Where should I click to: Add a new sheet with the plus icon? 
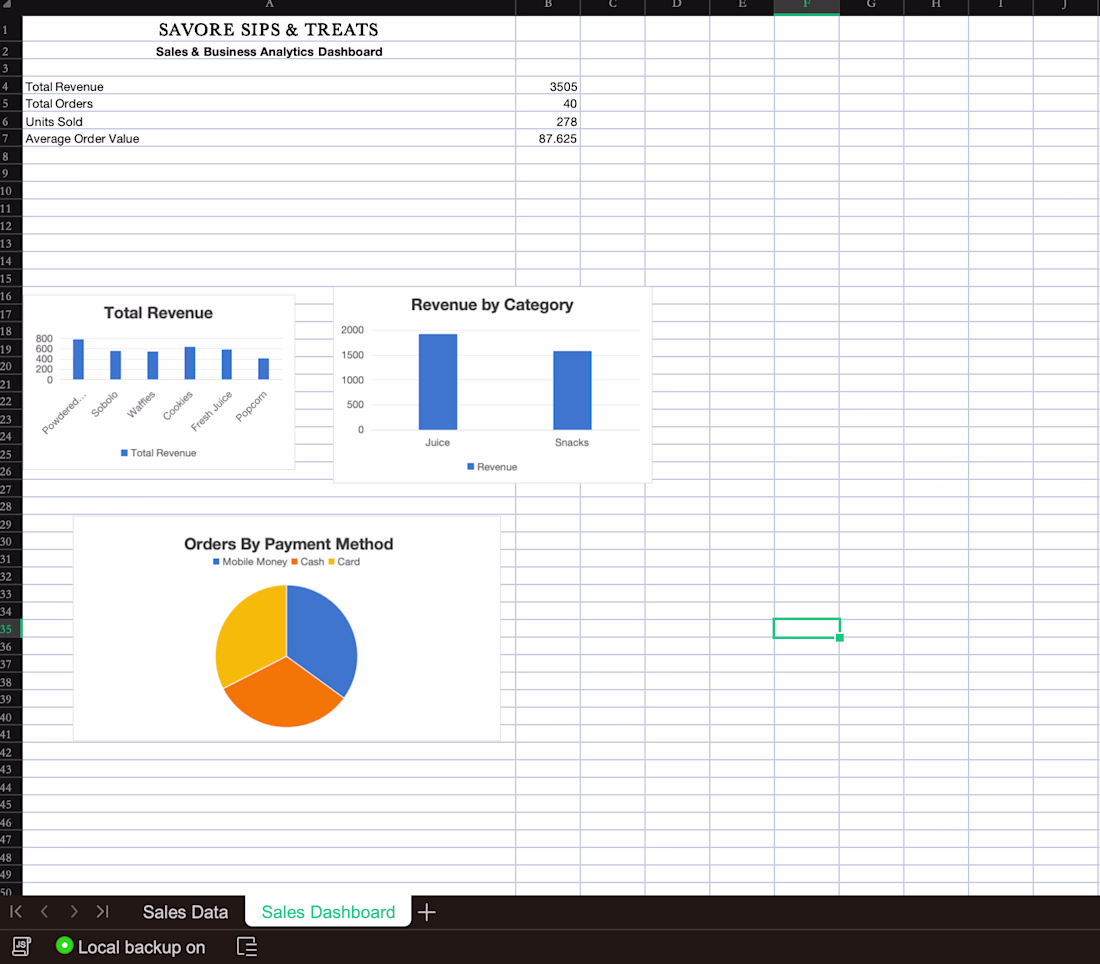pos(427,912)
